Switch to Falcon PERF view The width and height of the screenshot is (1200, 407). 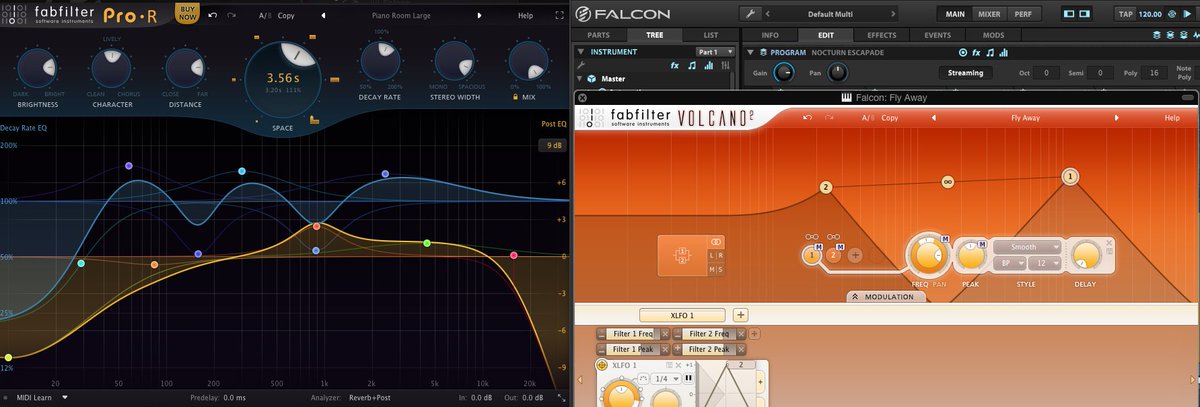tap(1023, 14)
